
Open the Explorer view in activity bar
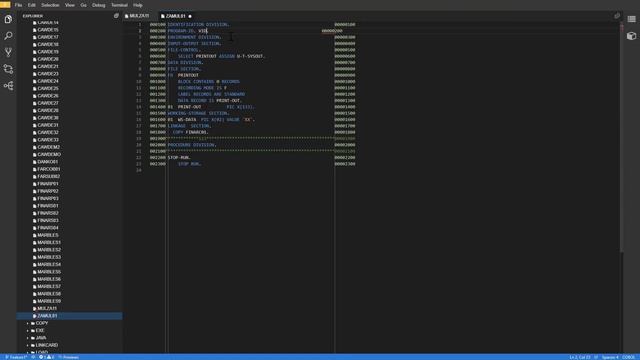pyautogui.click(x=8, y=19)
